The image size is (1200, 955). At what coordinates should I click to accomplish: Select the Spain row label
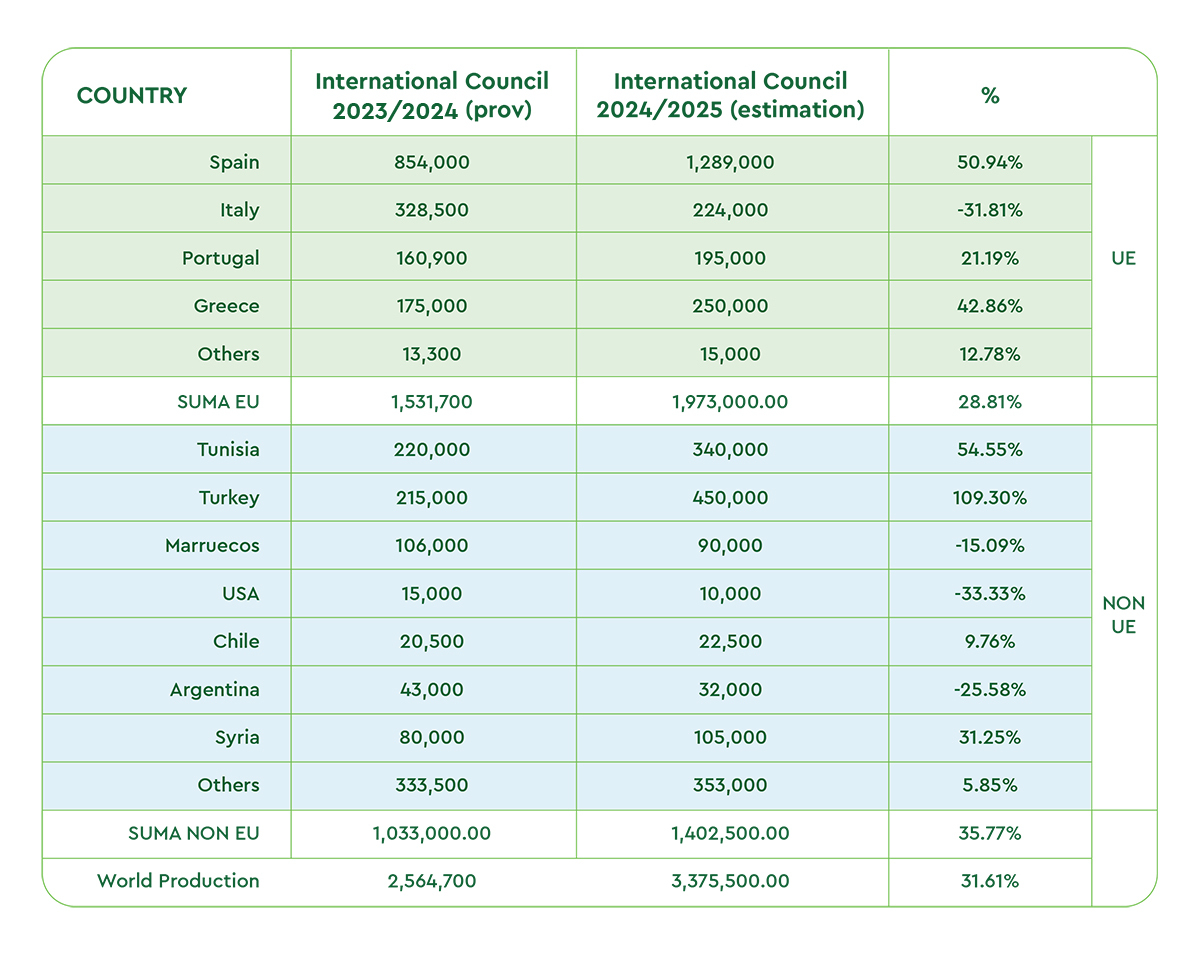click(x=234, y=162)
